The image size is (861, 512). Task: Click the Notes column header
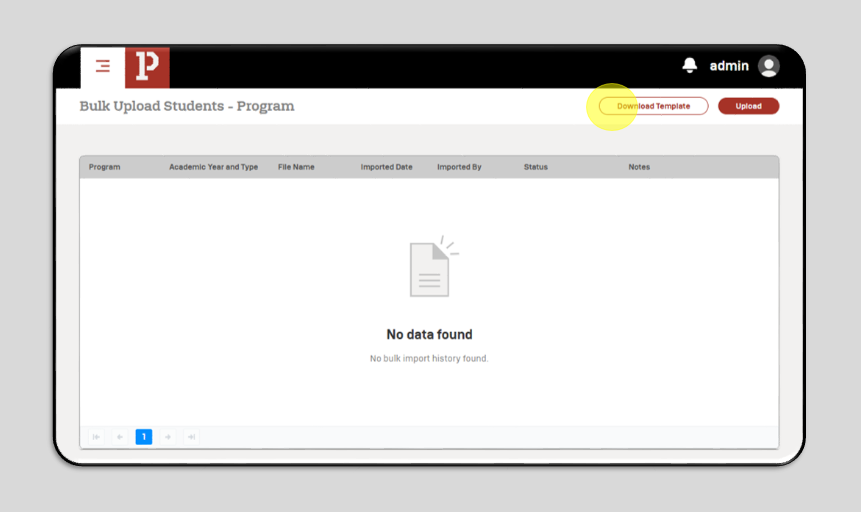pos(639,167)
